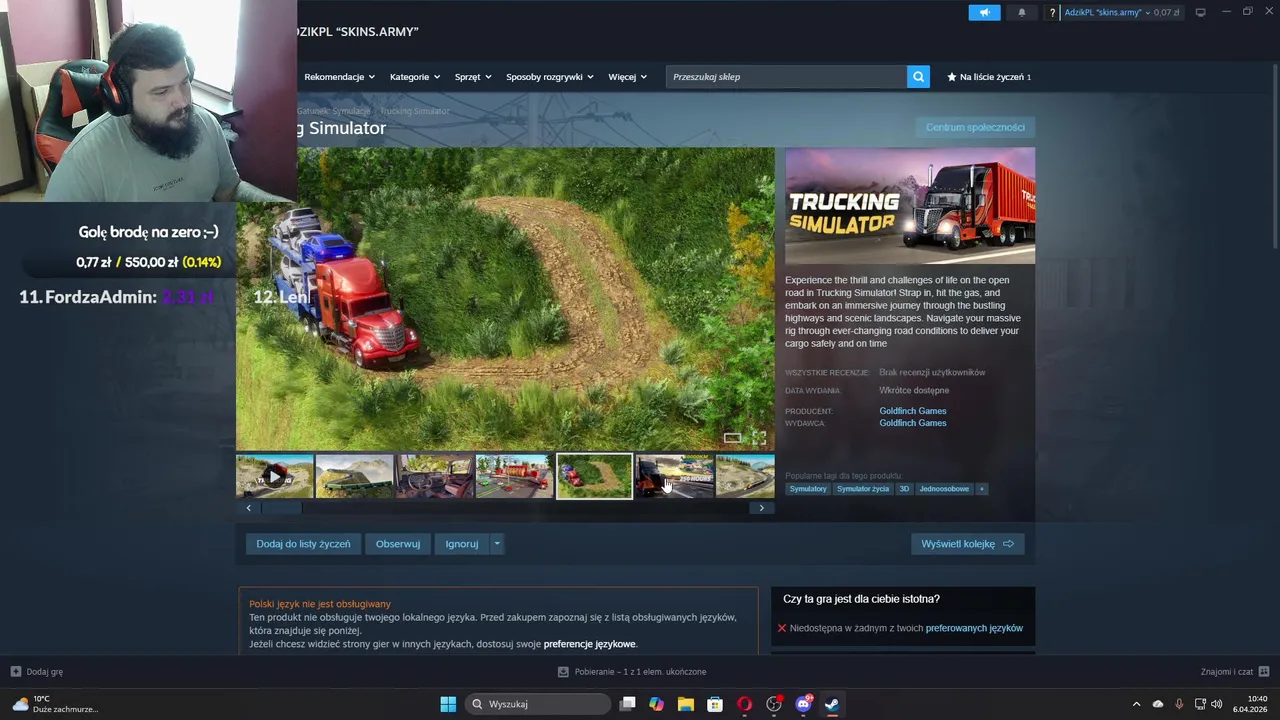The height and width of the screenshot is (720, 1280).
Task: Select the 'Symulator życia' tag
Action: [x=863, y=489]
